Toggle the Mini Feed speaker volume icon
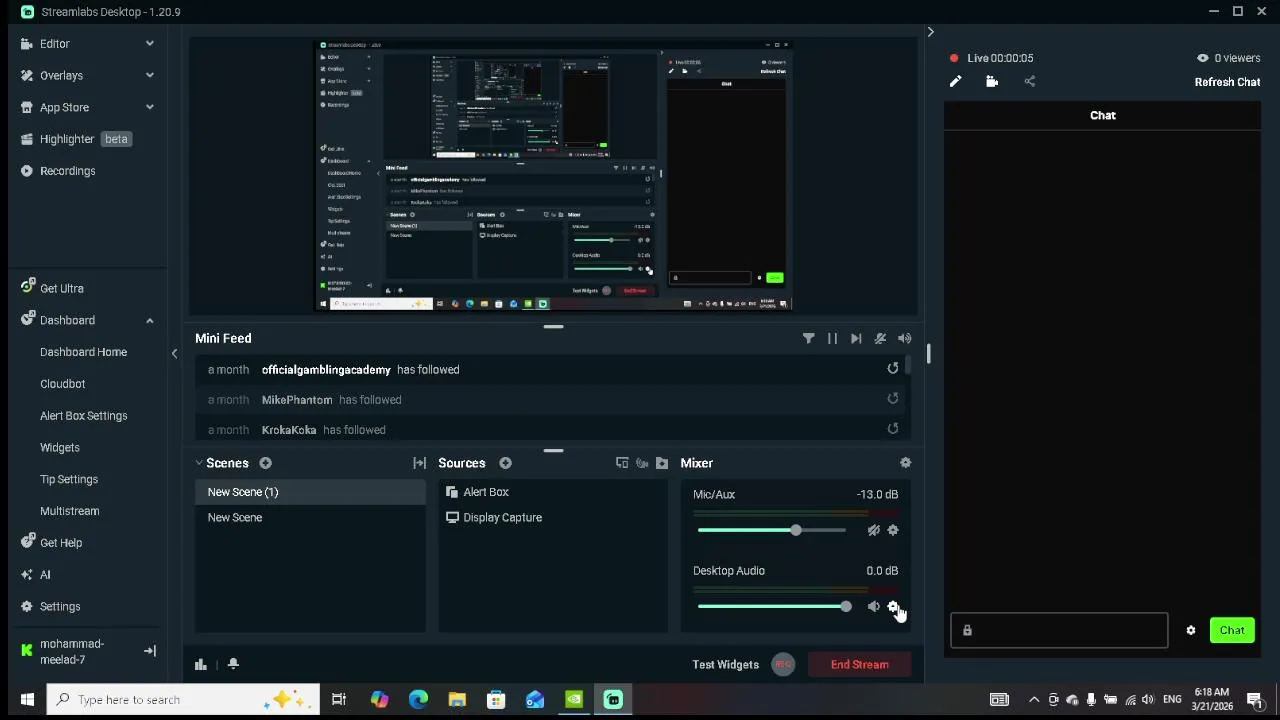The height and width of the screenshot is (720, 1280). (x=904, y=339)
